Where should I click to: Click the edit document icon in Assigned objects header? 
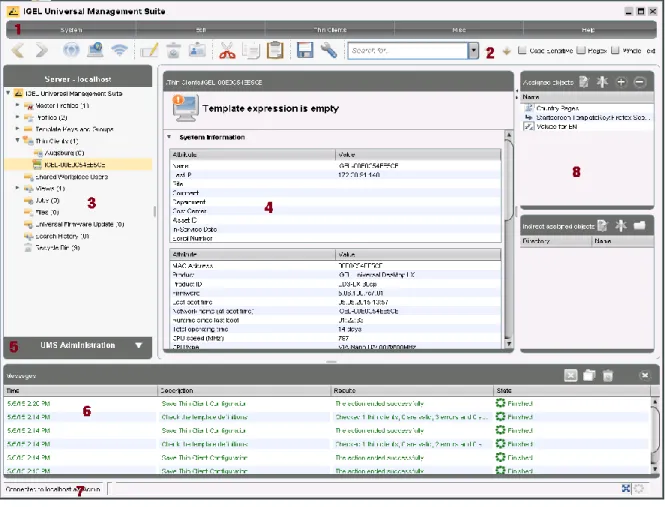(x=584, y=82)
